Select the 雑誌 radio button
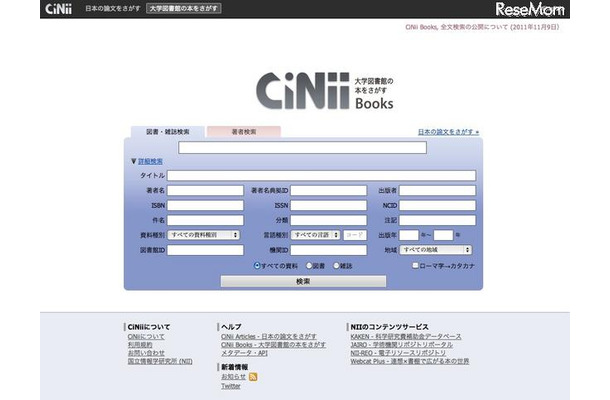 (336, 266)
